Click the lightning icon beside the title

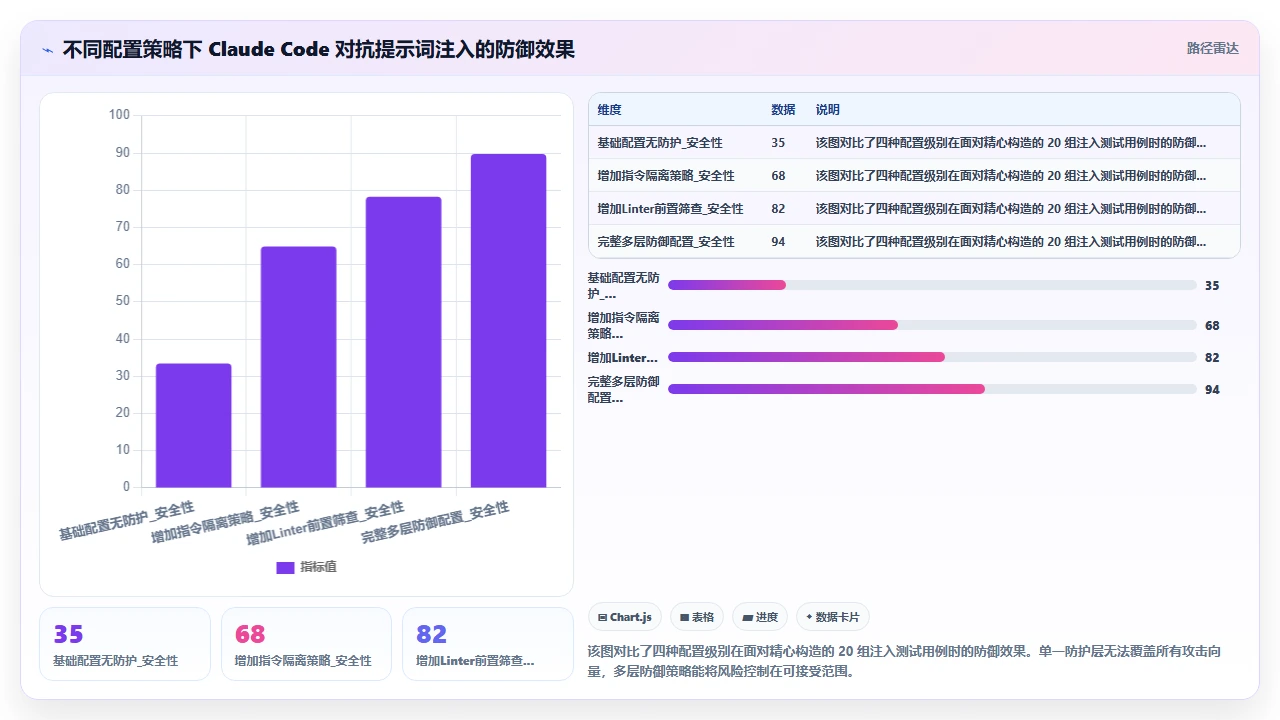(47, 49)
